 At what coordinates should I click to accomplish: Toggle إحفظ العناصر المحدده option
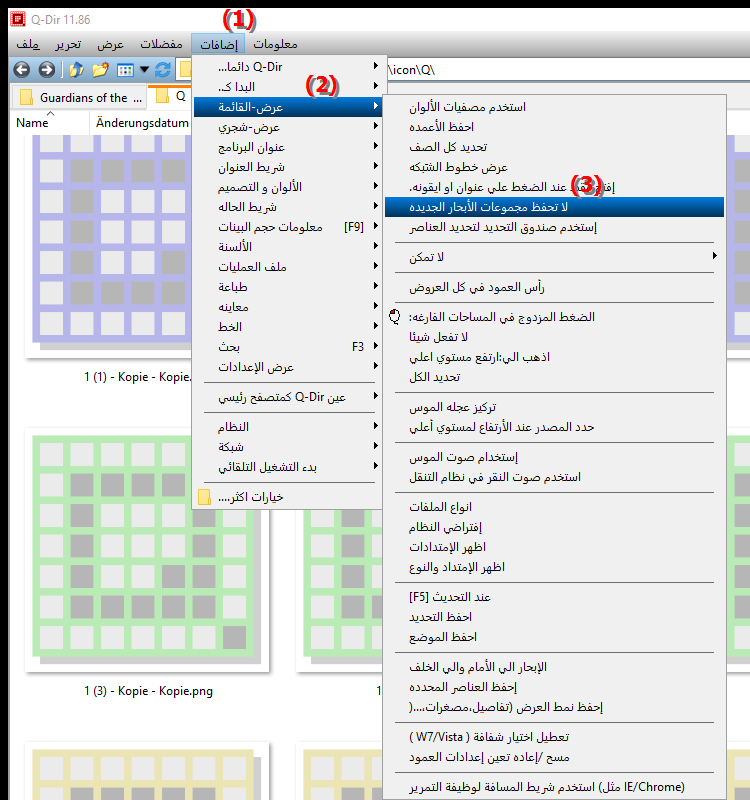(x=554, y=687)
